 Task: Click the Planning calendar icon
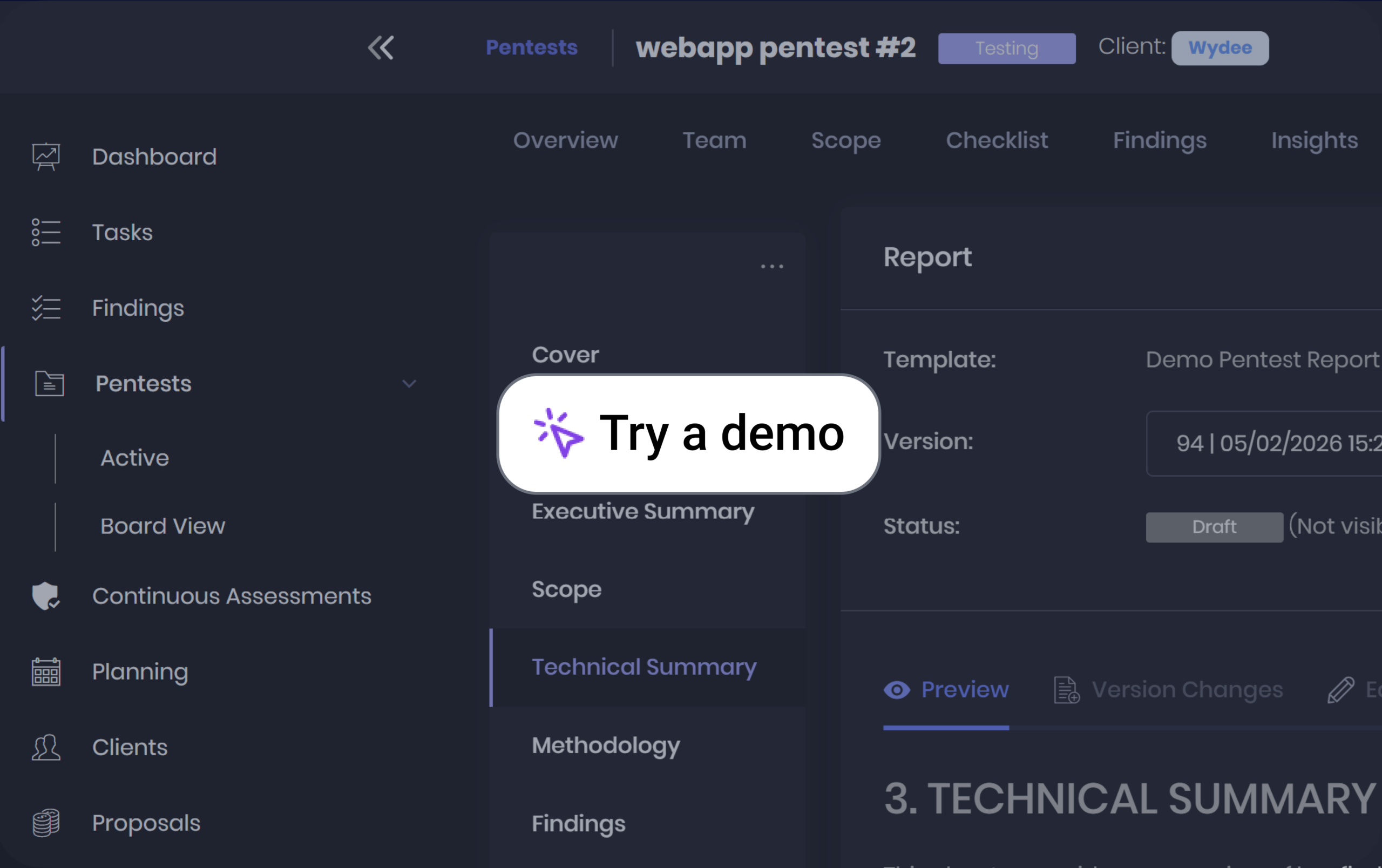tap(46, 672)
